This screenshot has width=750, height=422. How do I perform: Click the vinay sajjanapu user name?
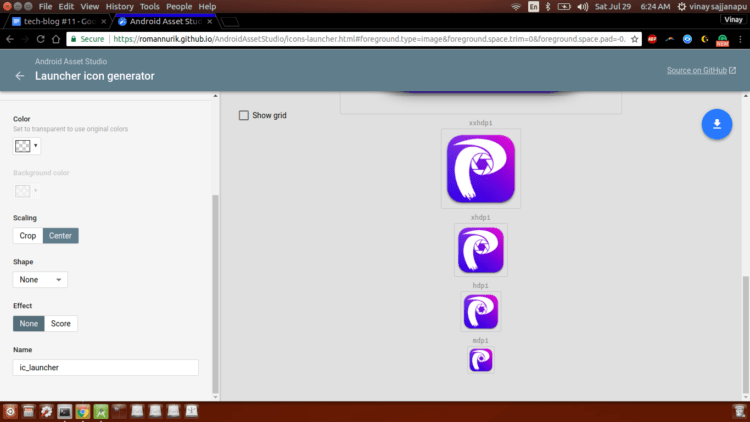718,7
